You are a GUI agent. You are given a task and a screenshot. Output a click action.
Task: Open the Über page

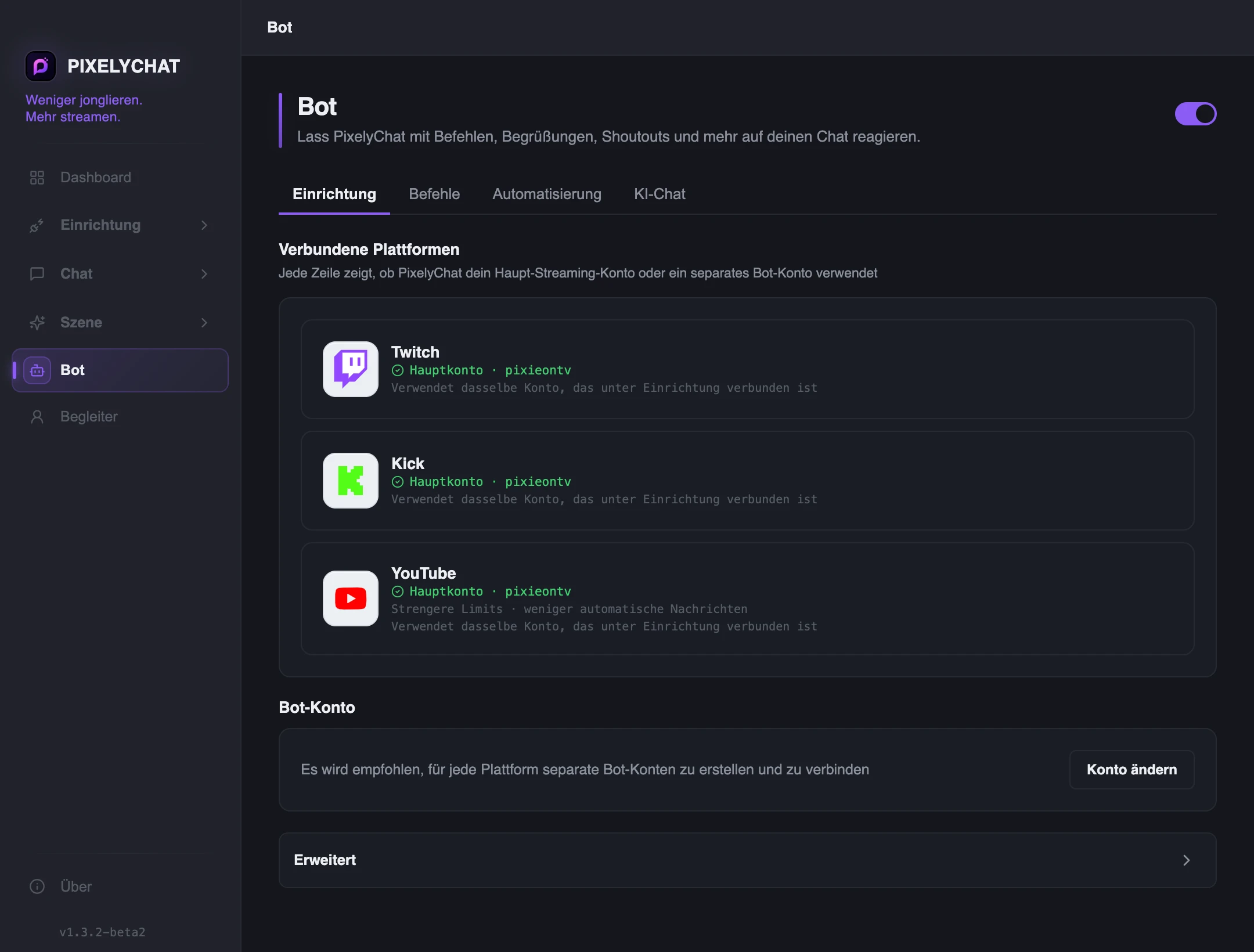click(120, 886)
